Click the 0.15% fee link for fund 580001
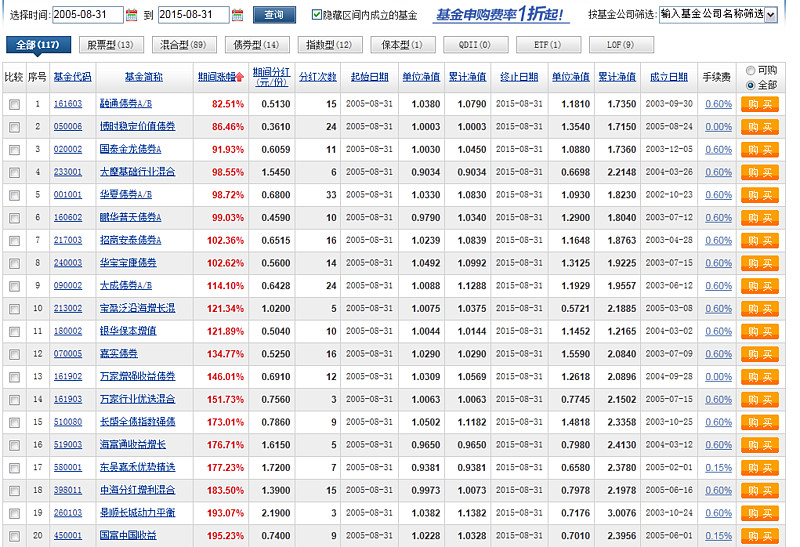 718,467
